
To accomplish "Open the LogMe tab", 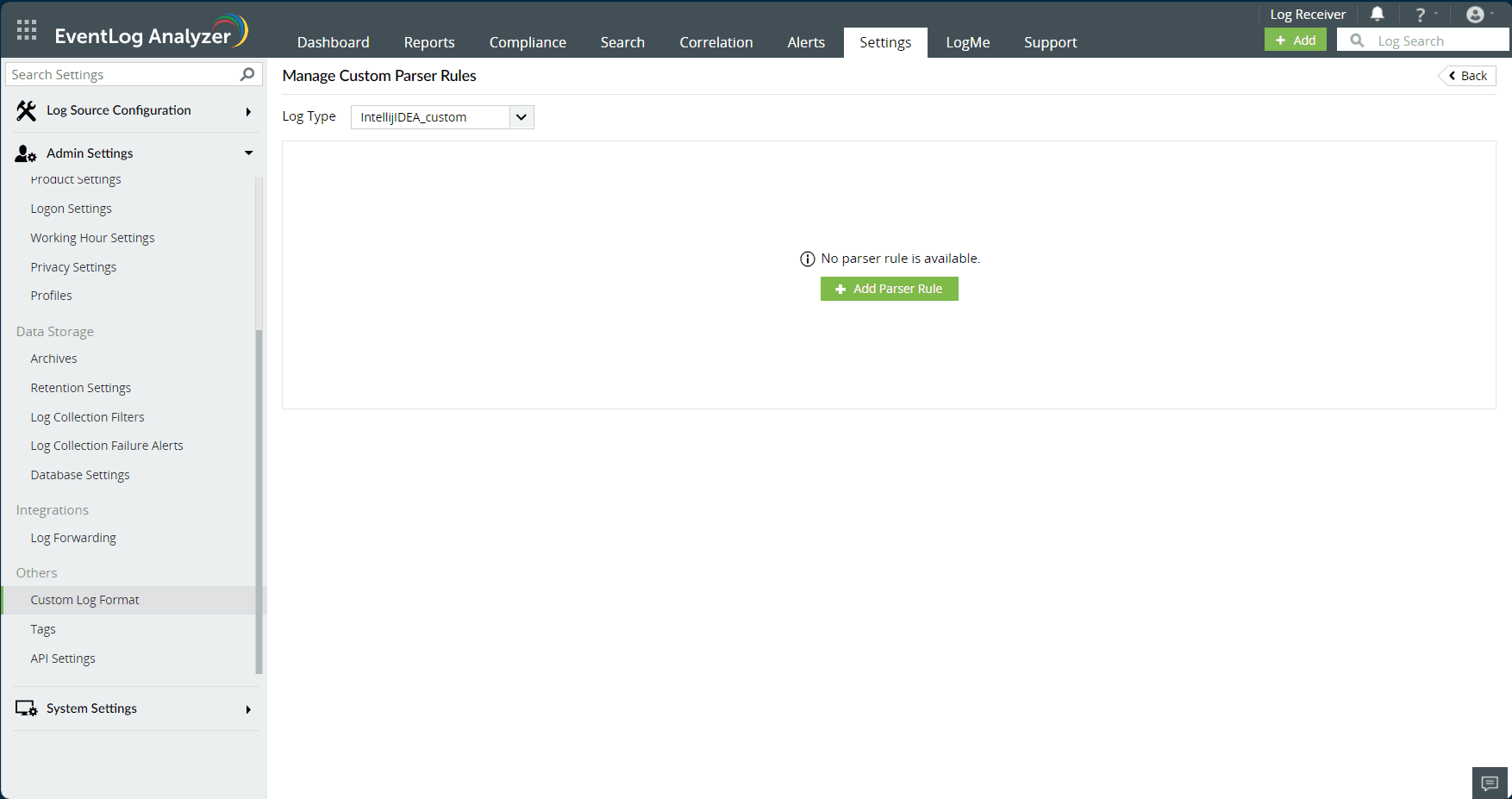I will [968, 42].
